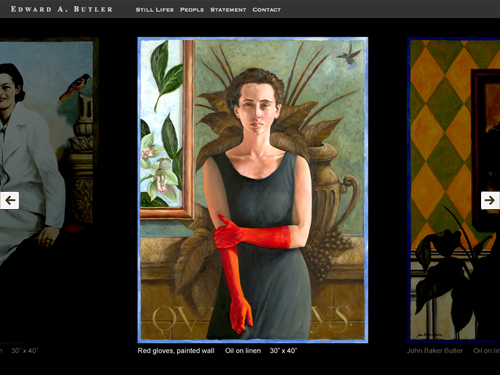Select the Red gloves central painting
The image size is (500, 375).
point(253,190)
